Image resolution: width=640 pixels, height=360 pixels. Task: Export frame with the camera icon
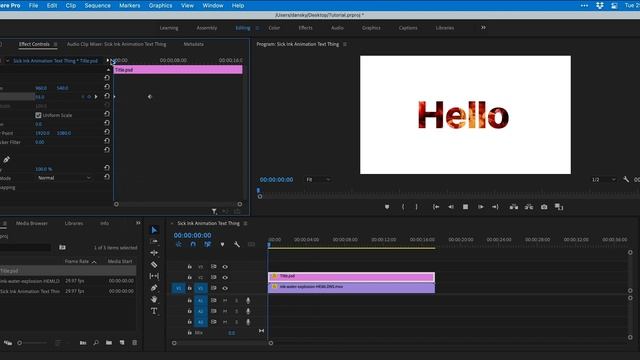click(x=544, y=207)
